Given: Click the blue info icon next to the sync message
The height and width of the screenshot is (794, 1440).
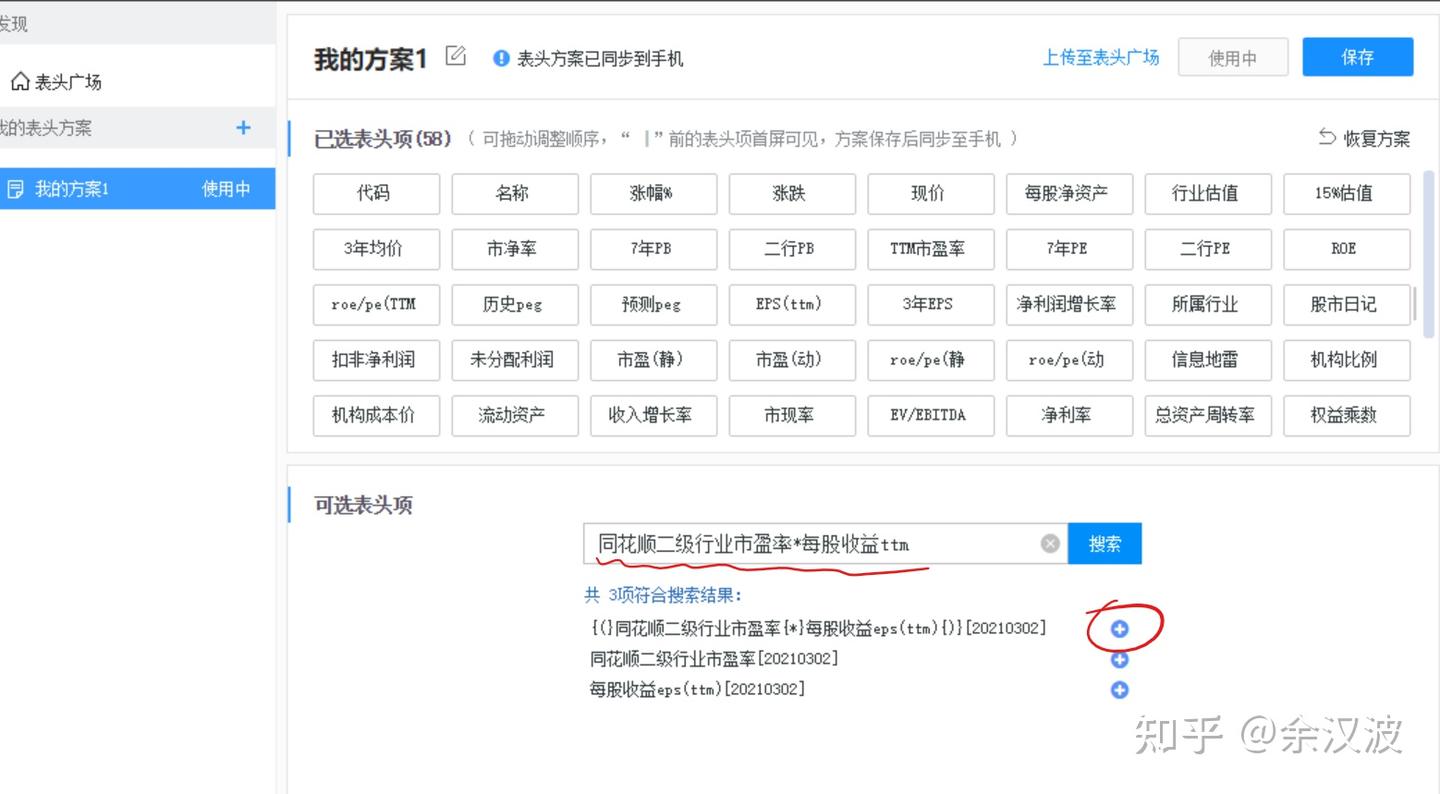Looking at the screenshot, I should [x=500, y=58].
